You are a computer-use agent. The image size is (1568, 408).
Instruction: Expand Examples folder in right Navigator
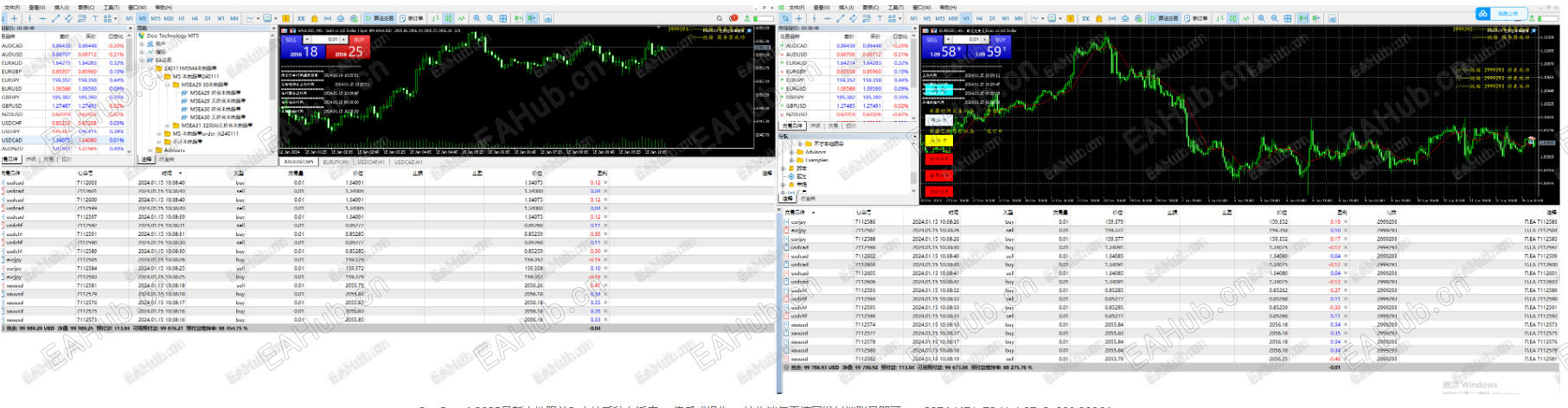point(791,160)
